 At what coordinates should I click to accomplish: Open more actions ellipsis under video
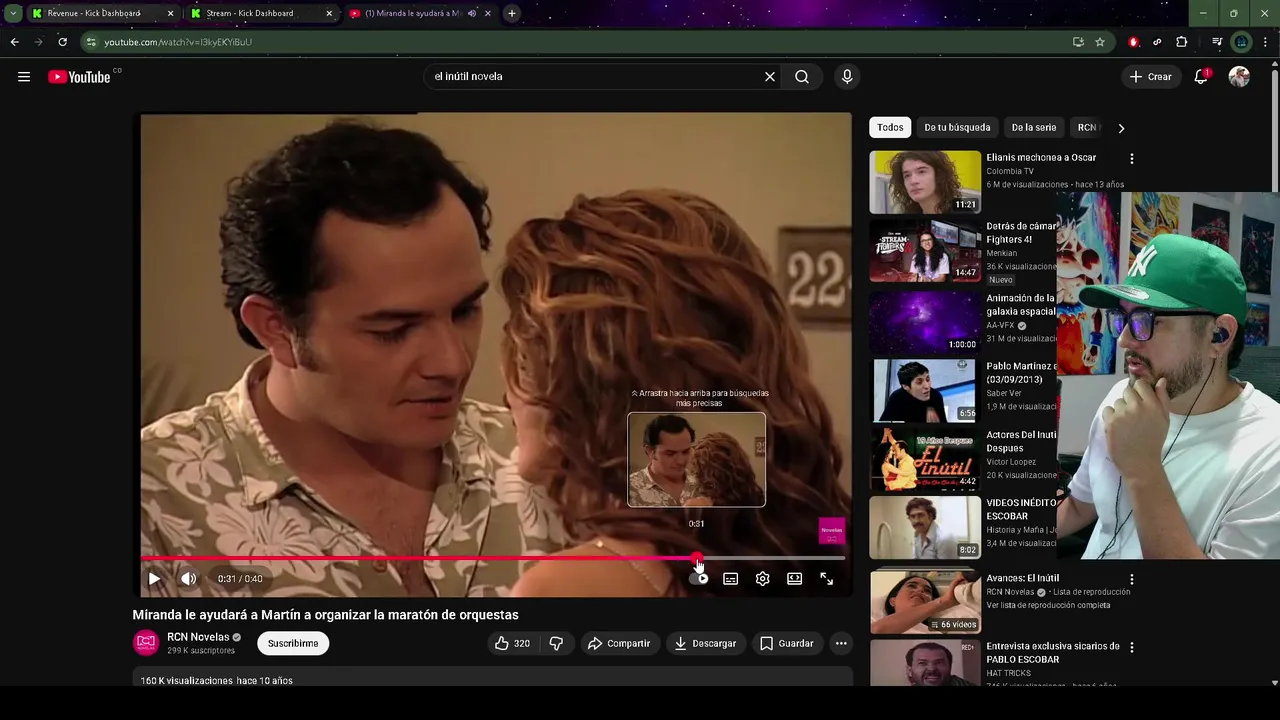(841, 644)
